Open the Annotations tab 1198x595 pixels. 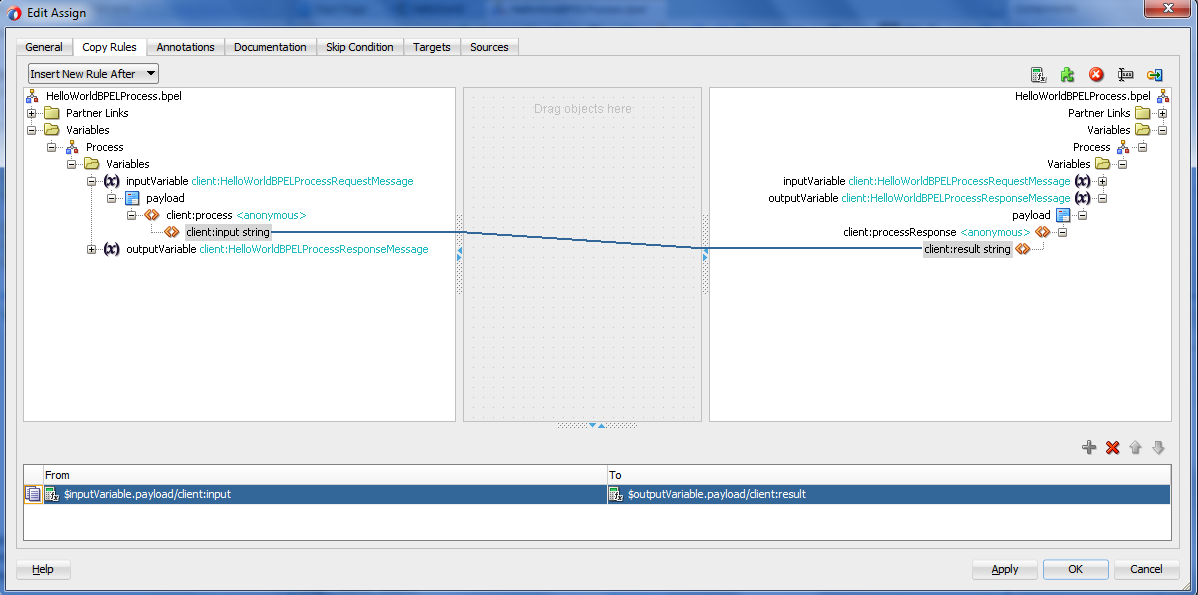click(x=185, y=46)
